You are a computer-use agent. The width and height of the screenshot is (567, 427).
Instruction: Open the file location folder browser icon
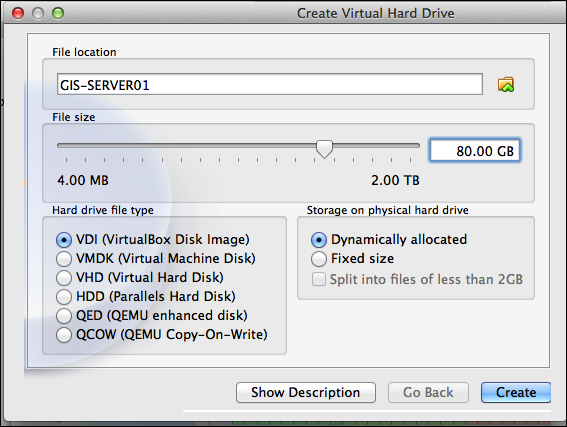(x=506, y=85)
